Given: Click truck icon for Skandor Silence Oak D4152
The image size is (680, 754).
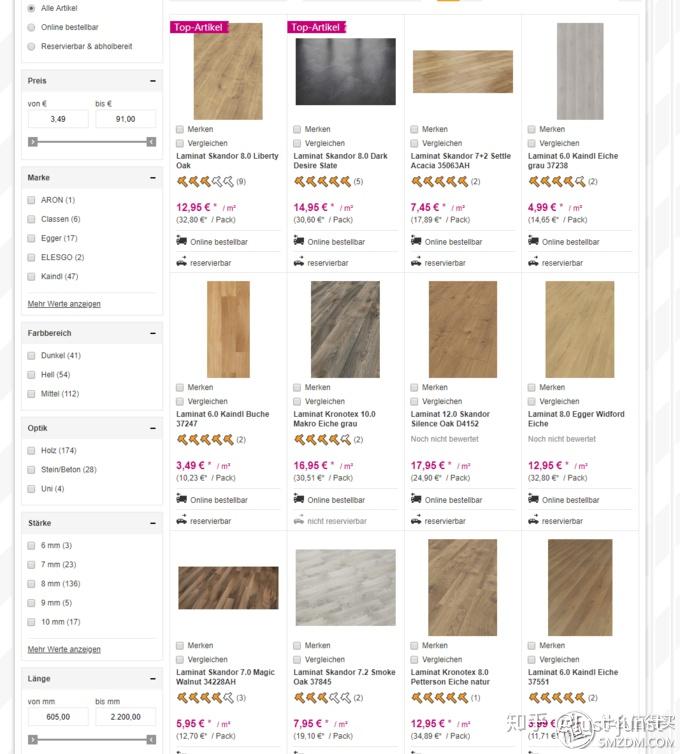Looking at the screenshot, I should [416, 499].
